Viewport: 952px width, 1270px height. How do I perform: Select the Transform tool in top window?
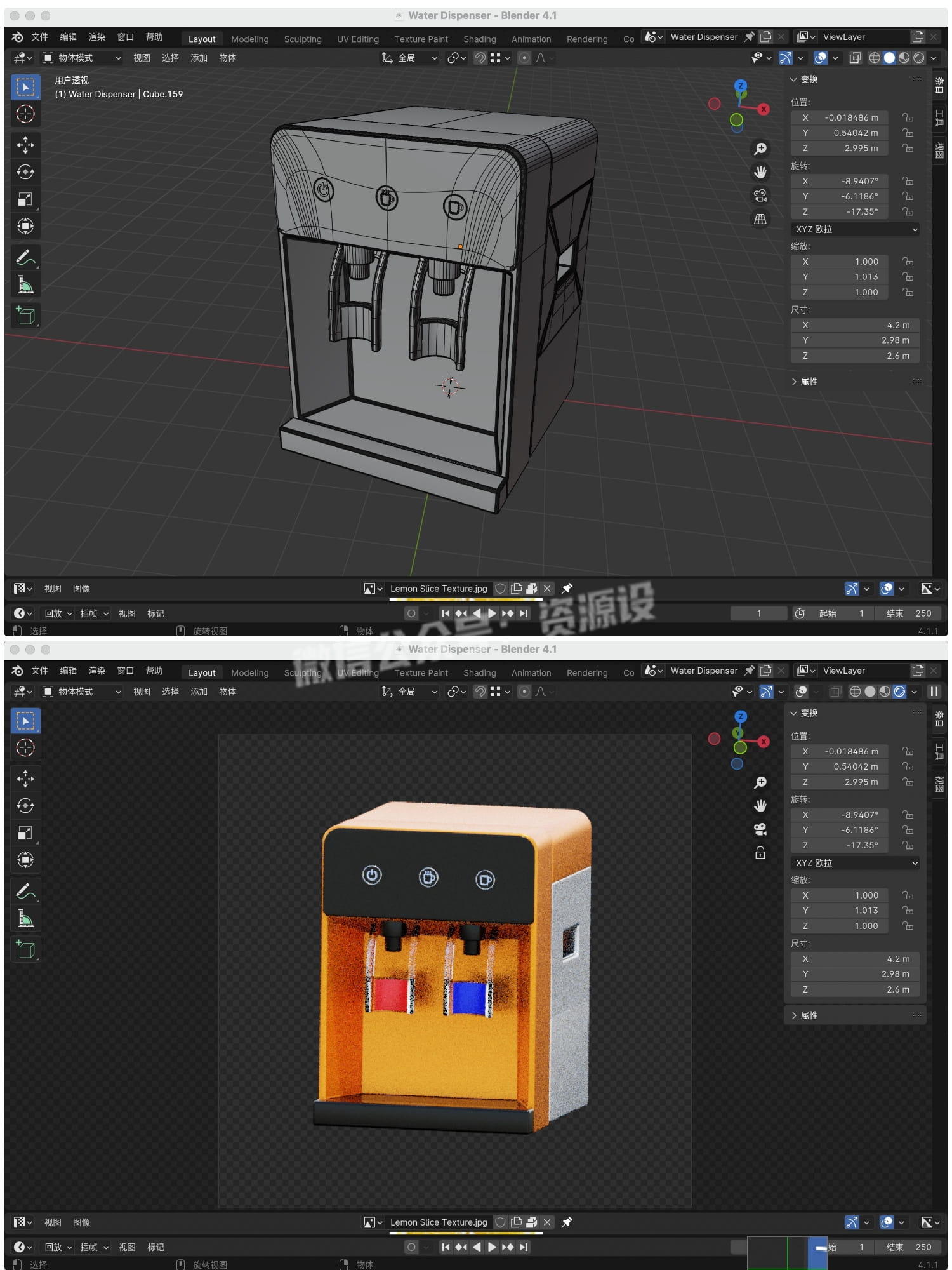25,226
